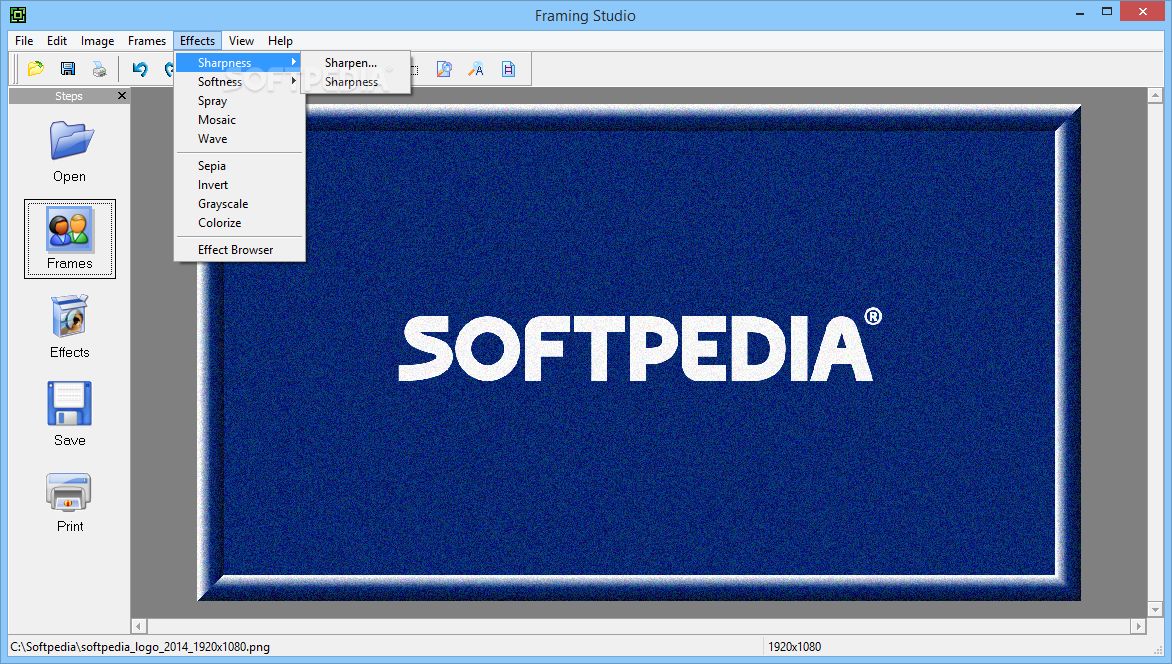
Task: Click the horizontal scrollbar left arrow
Action: (x=139, y=626)
